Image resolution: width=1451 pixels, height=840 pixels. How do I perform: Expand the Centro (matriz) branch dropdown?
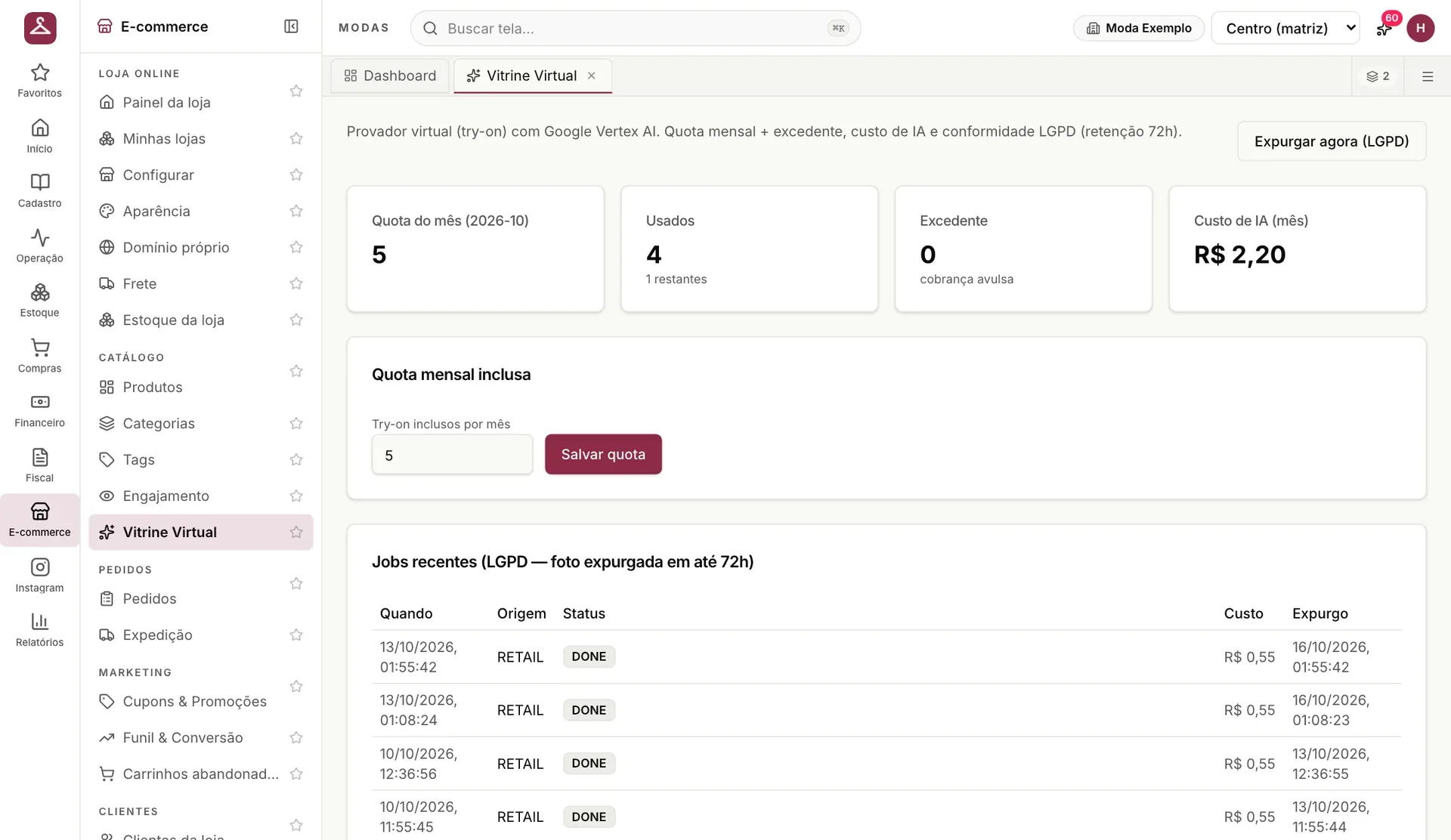click(x=1285, y=28)
